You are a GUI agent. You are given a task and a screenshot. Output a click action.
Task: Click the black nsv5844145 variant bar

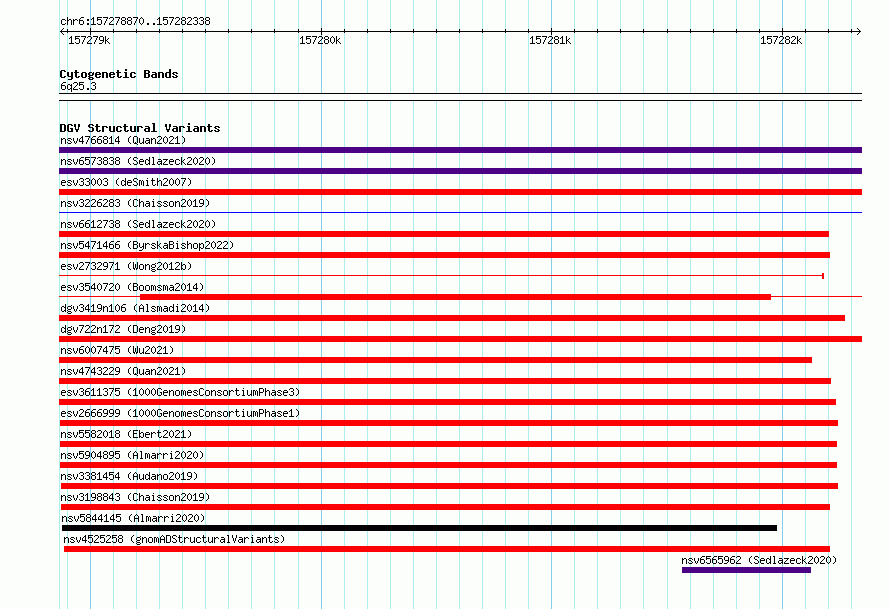(419, 528)
